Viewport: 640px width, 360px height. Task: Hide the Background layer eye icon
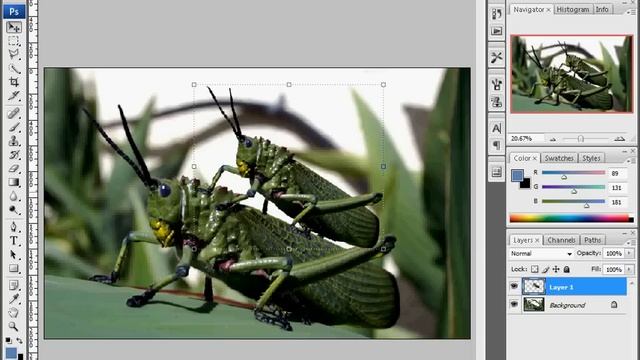(x=514, y=304)
